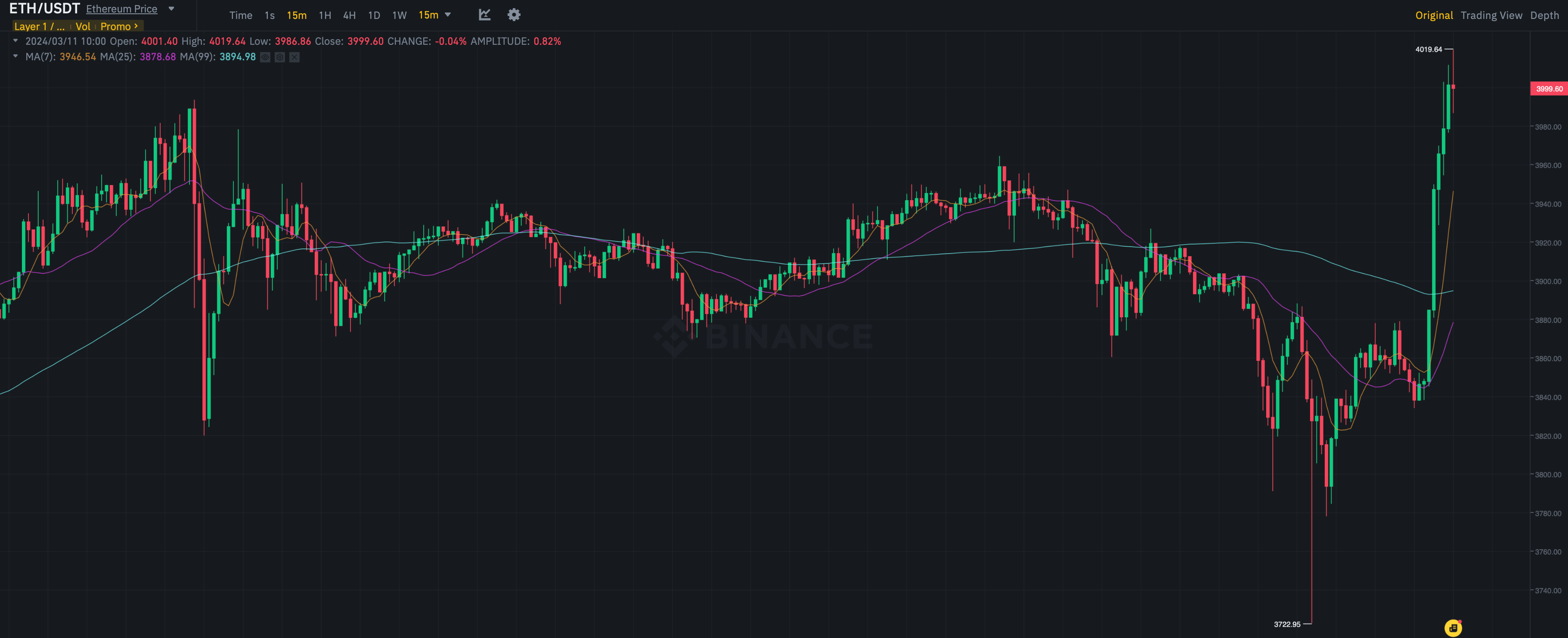
Task: Select the first 15m interval tab
Action: point(297,15)
